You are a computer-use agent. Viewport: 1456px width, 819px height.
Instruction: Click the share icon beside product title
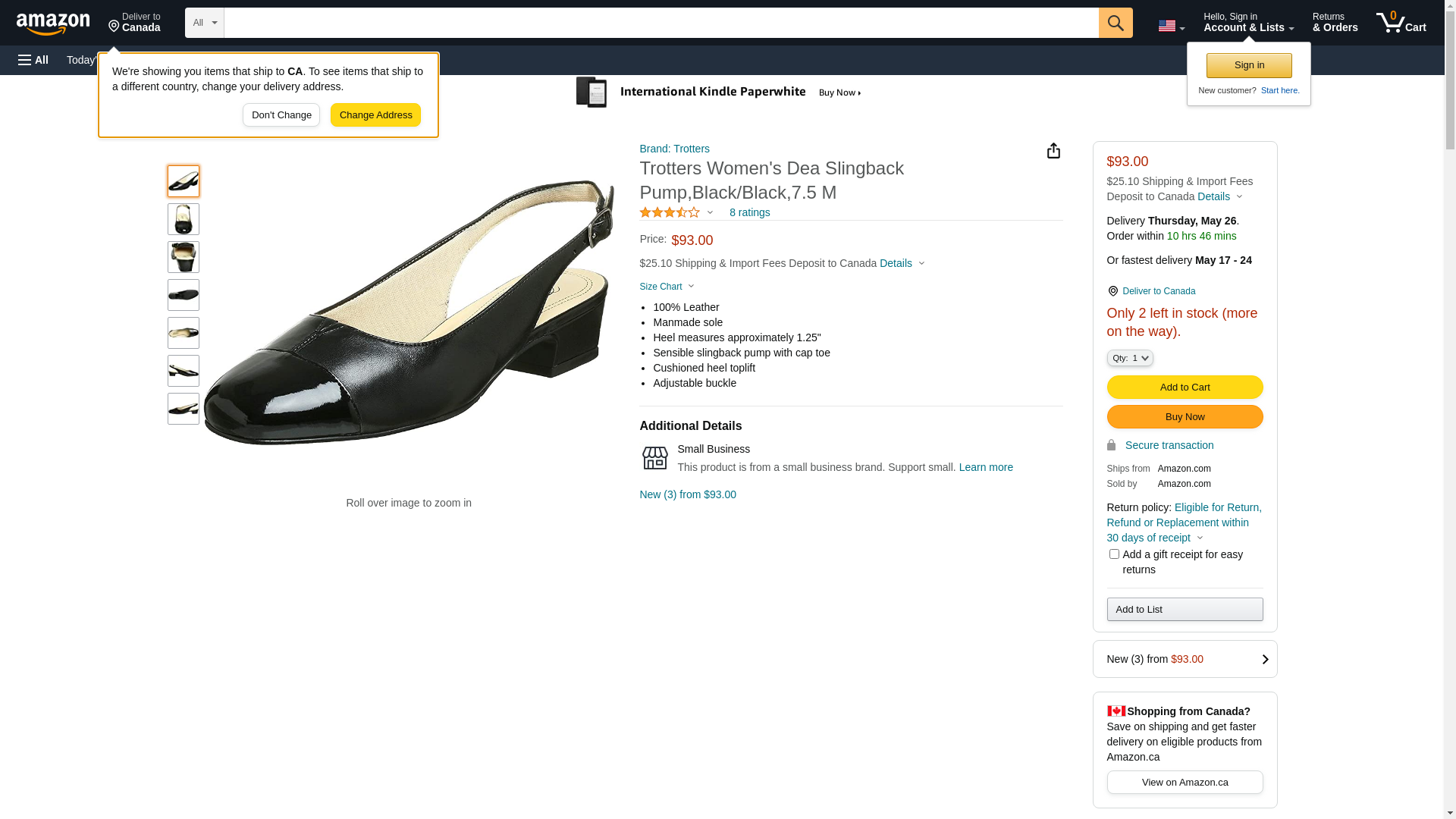tap(1053, 151)
